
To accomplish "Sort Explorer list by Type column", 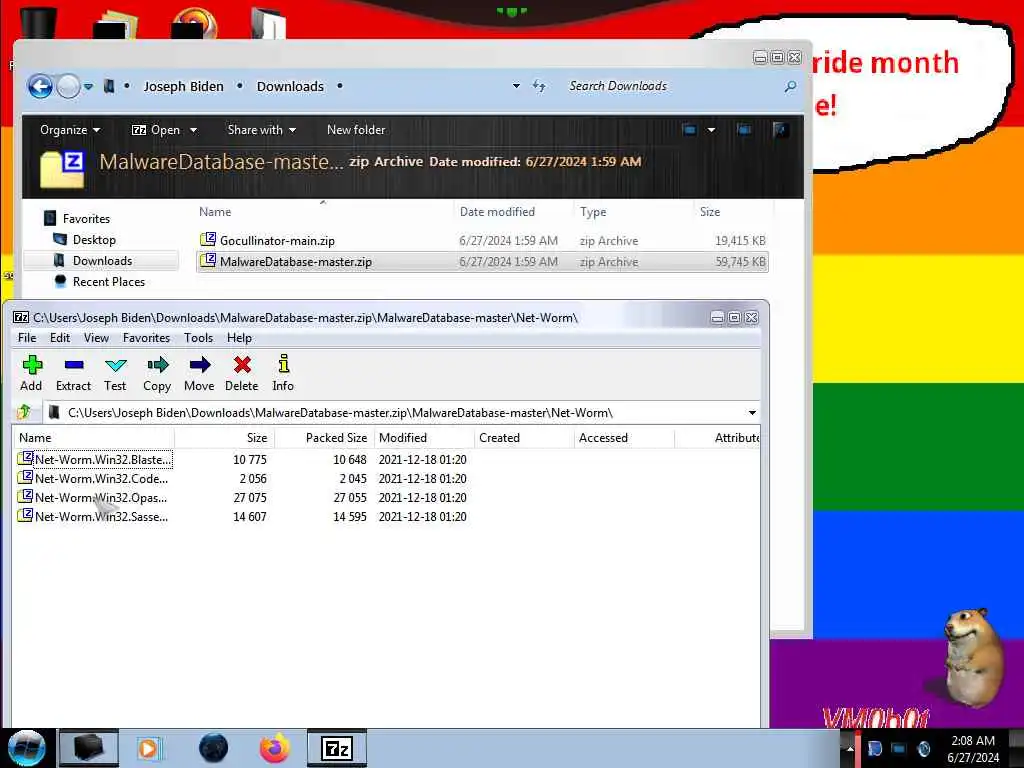I will coord(633,212).
